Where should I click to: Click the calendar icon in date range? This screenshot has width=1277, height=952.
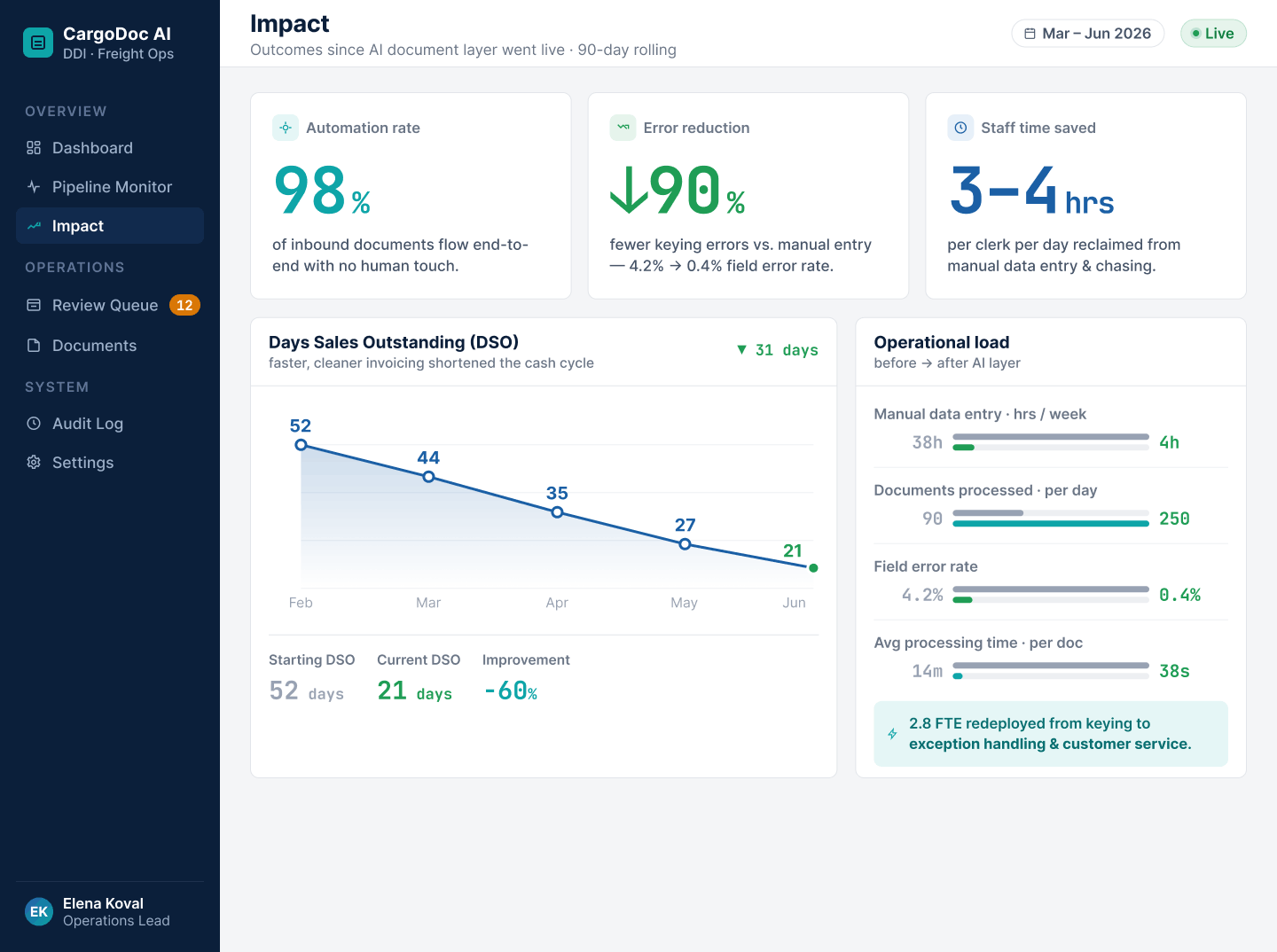pos(1030,34)
